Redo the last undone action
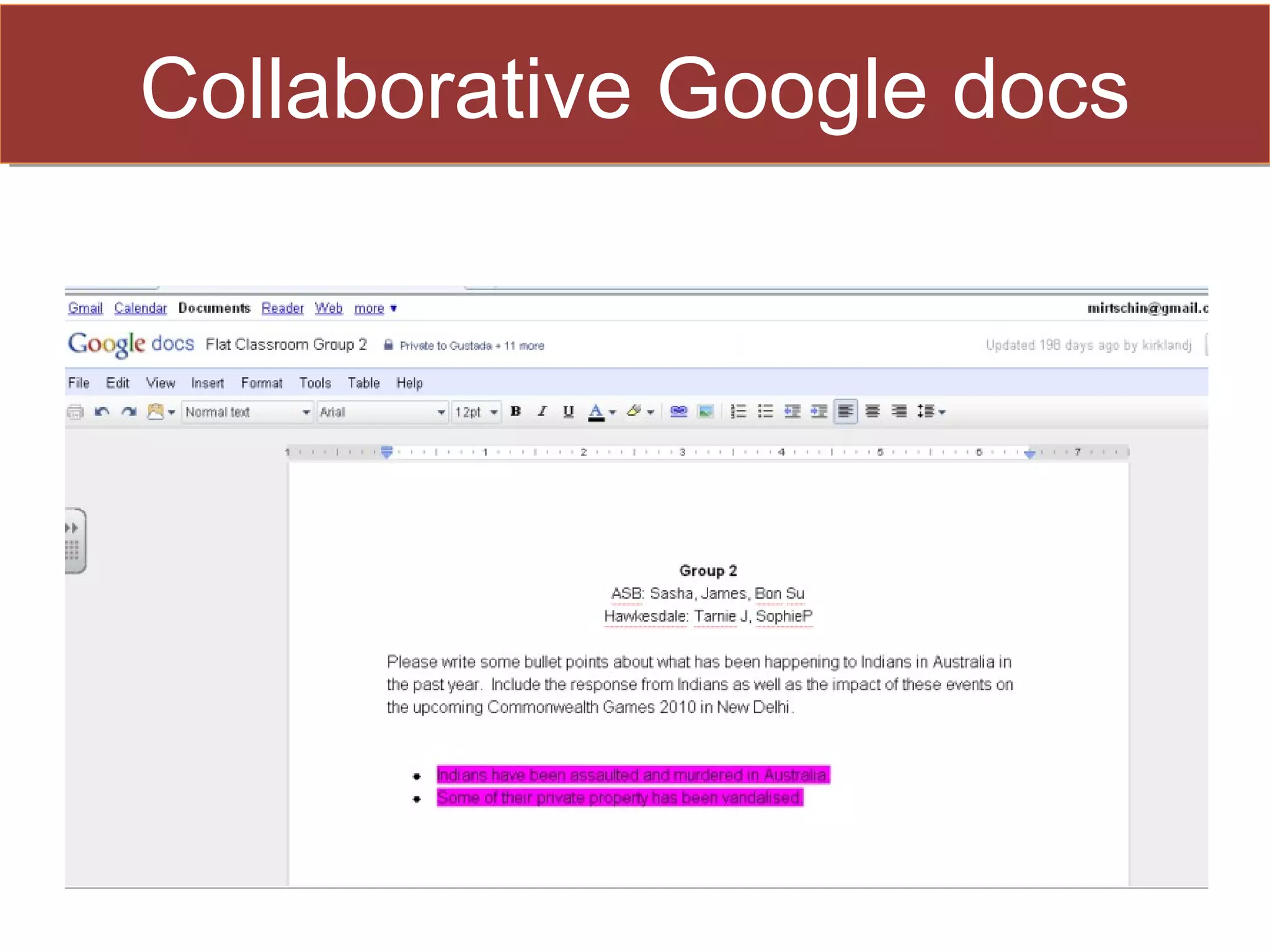The height and width of the screenshot is (952, 1270). [x=129, y=412]
